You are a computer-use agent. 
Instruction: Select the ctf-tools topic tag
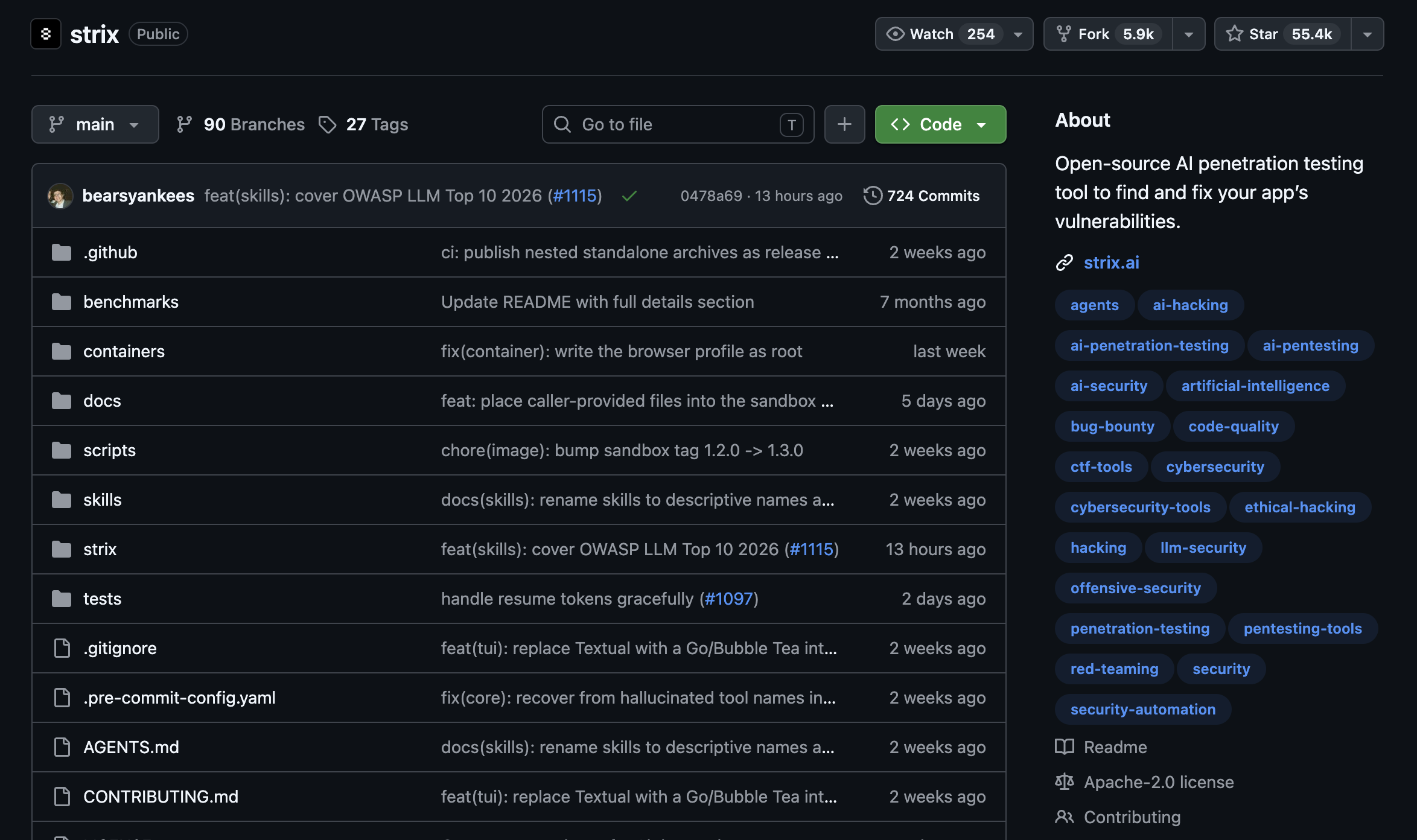[x=1101, y=466]
